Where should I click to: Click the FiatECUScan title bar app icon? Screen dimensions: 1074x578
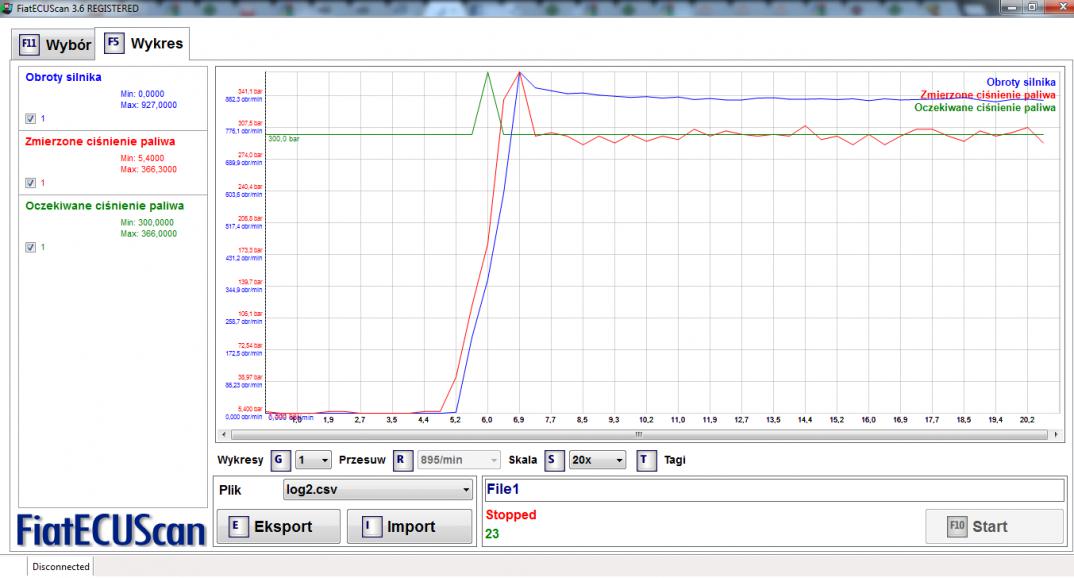pyautogui.click(x=7, y=8)
